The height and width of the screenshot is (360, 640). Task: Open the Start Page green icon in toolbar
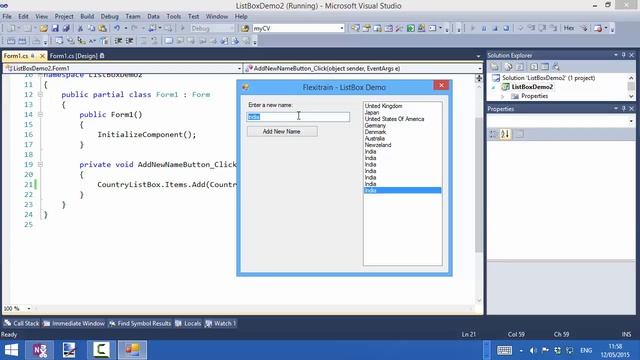click(x=411, y=28)
